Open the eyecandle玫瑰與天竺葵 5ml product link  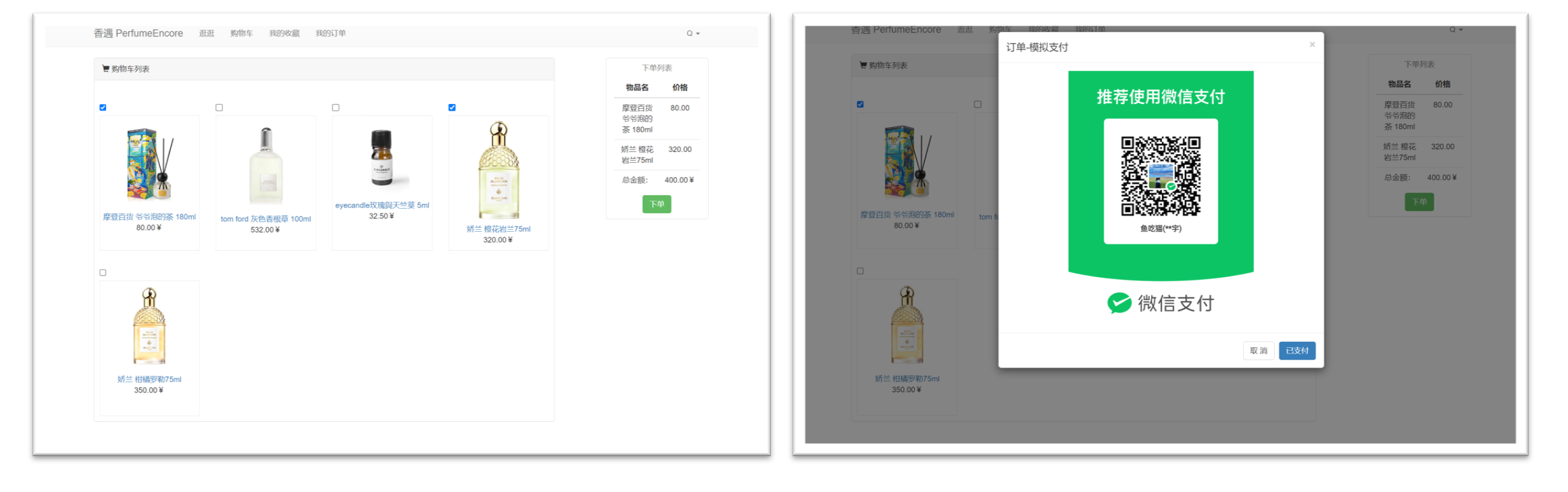[x=382, y=205]
